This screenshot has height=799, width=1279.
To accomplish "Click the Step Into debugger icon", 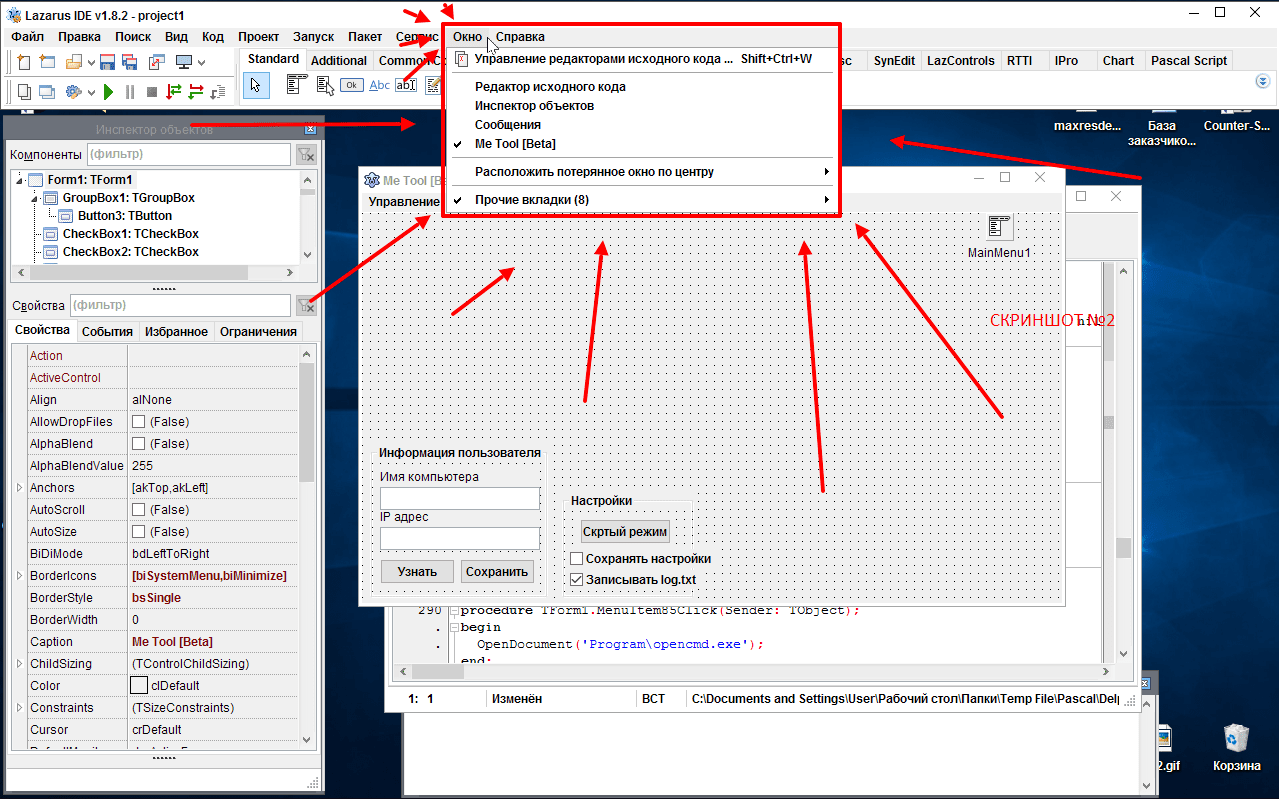I will (174, 92).
